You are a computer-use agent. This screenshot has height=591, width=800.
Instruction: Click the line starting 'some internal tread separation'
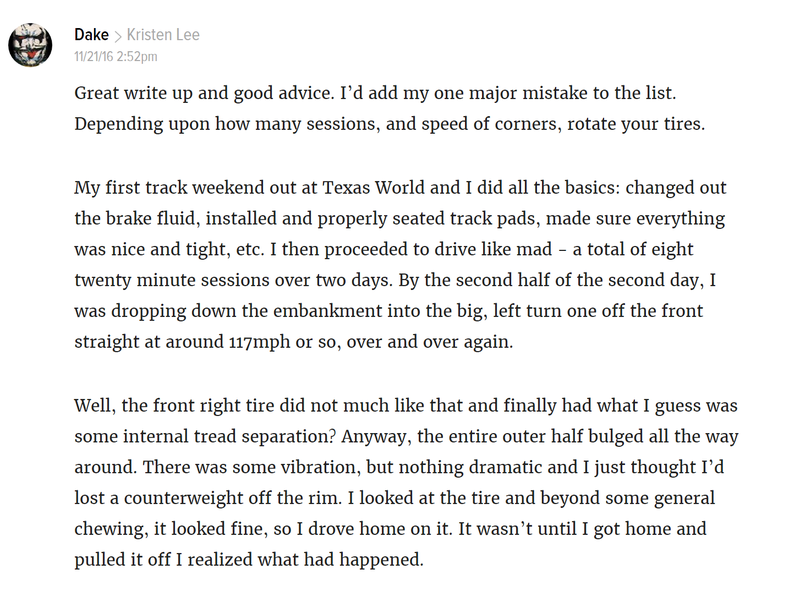tap(406, 436)
